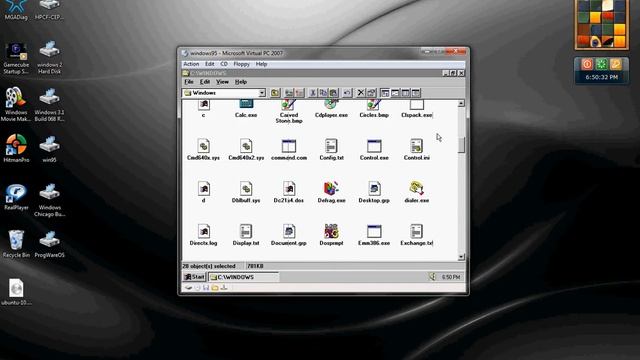Select the Calc.exe file icon
Image resolution: width=640 pixels, height=360 pixels.
pos(246,109)
